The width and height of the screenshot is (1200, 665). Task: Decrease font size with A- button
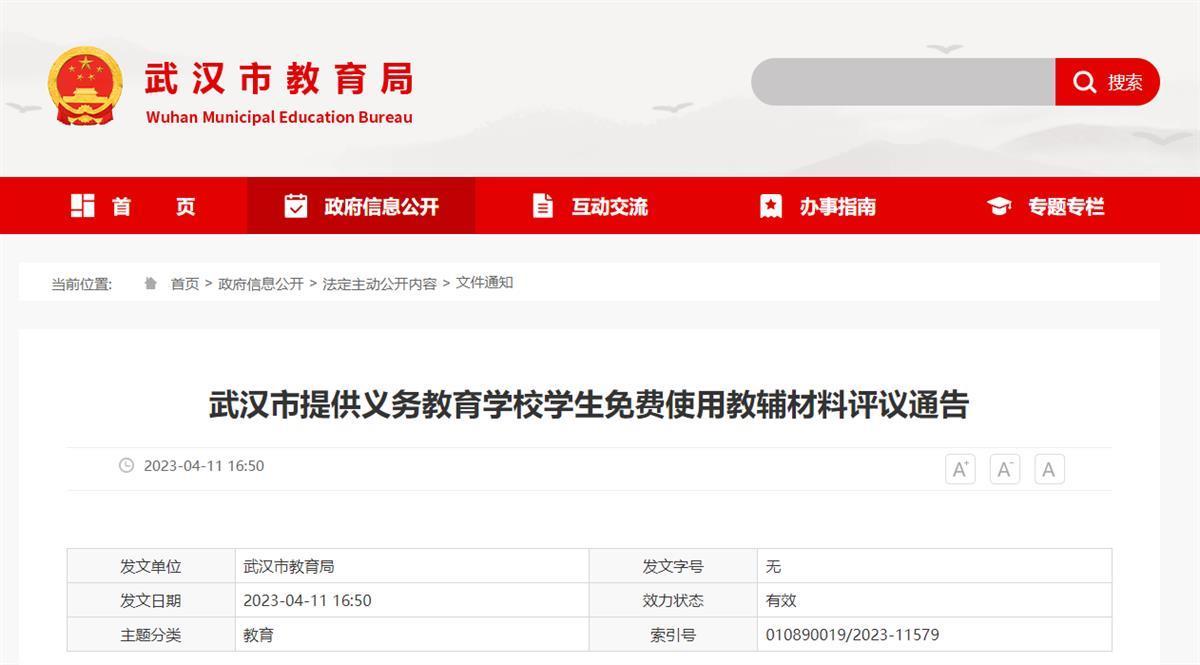pos(1005,469)
